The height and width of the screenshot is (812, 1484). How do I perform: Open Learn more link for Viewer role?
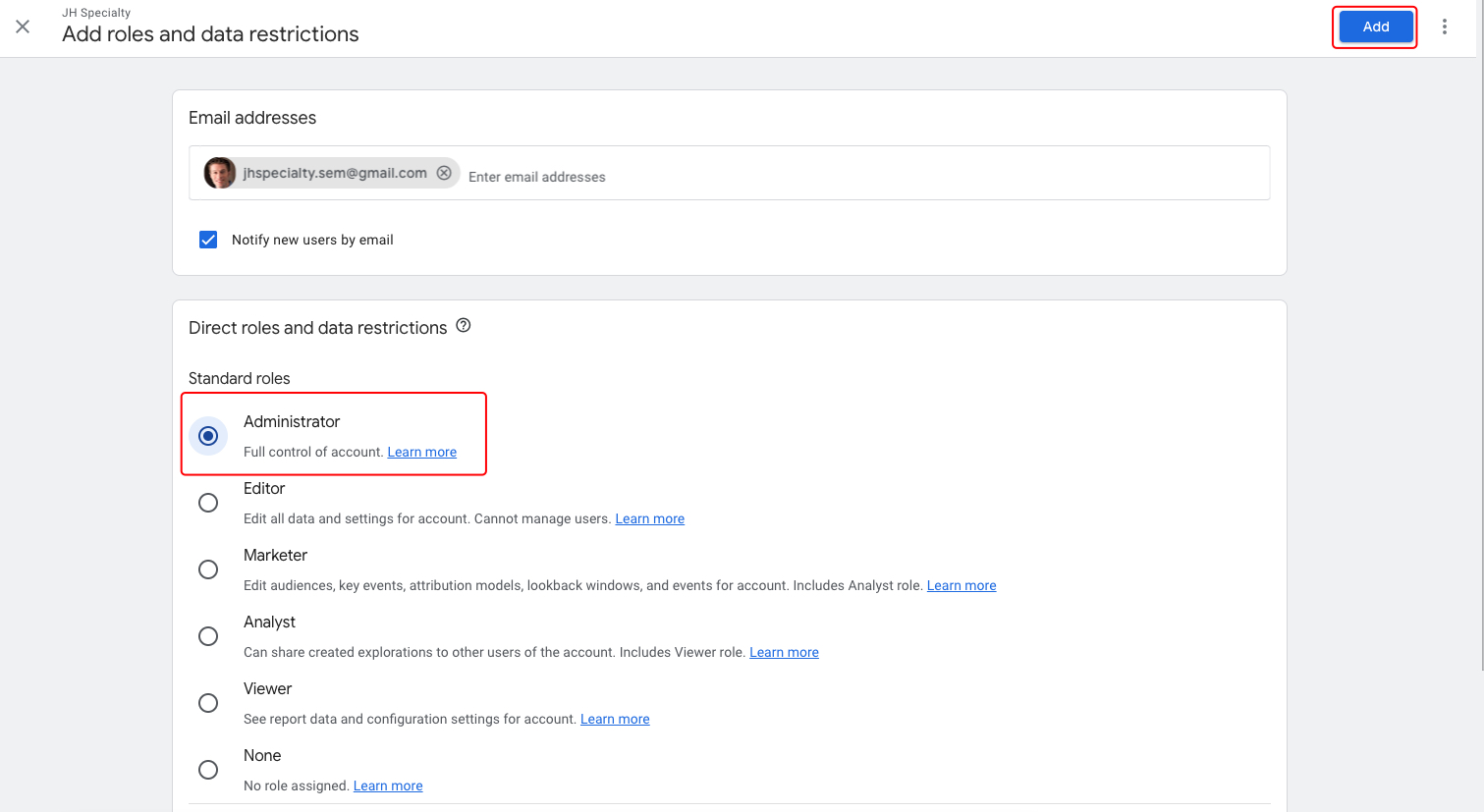[615, 719]
